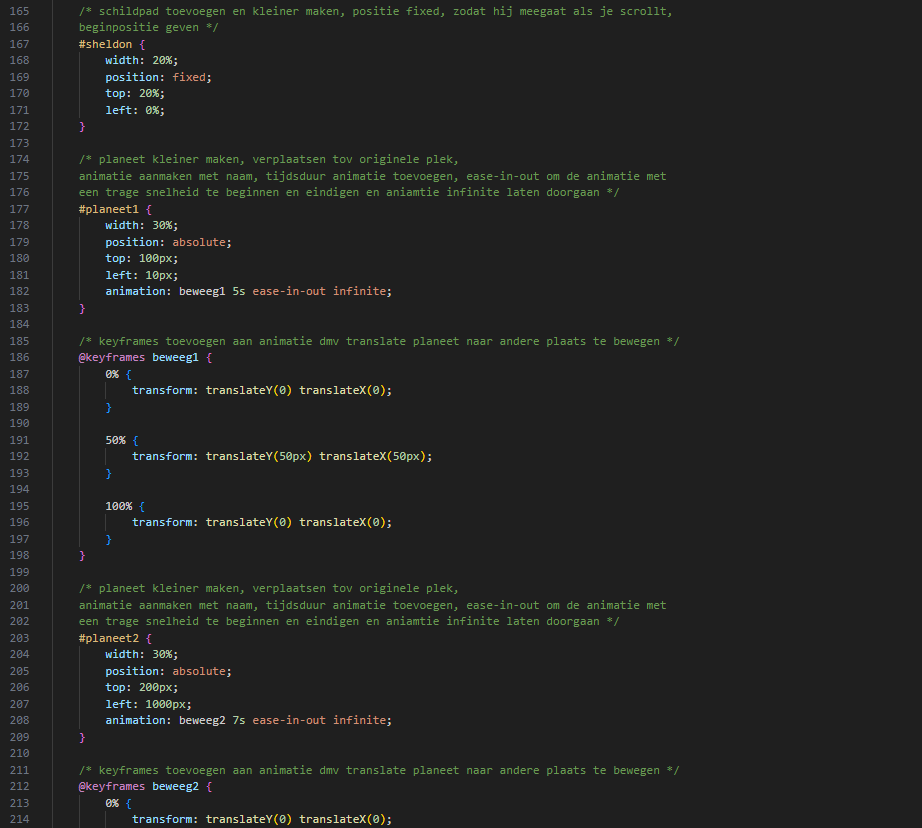Click 'width: 30%;' on line 178
Image resolution: width=922 pixels, height=828 pixels.
pyautogui.click(x=142, y=226)
